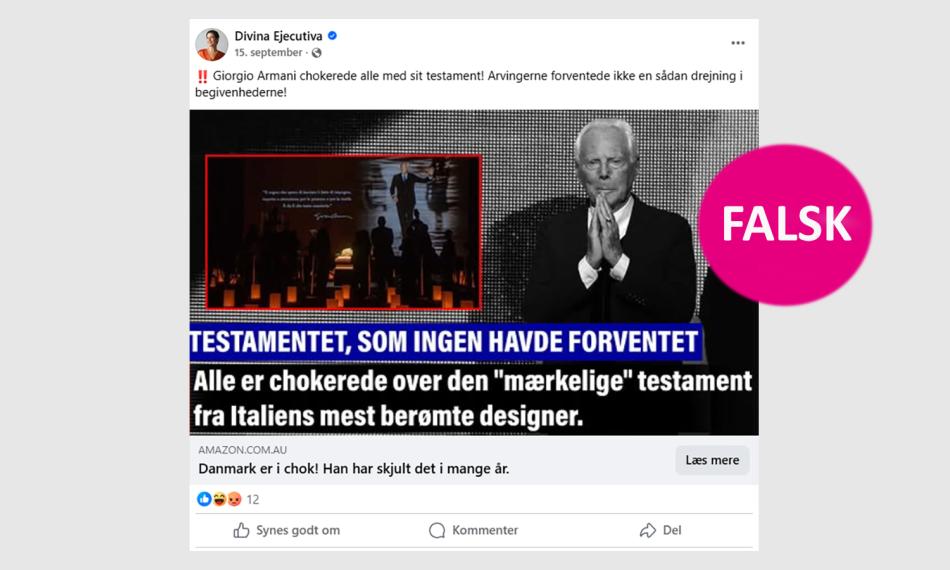
Task: Open the three-dot post options menu
Action: click(x=737, y=43)
